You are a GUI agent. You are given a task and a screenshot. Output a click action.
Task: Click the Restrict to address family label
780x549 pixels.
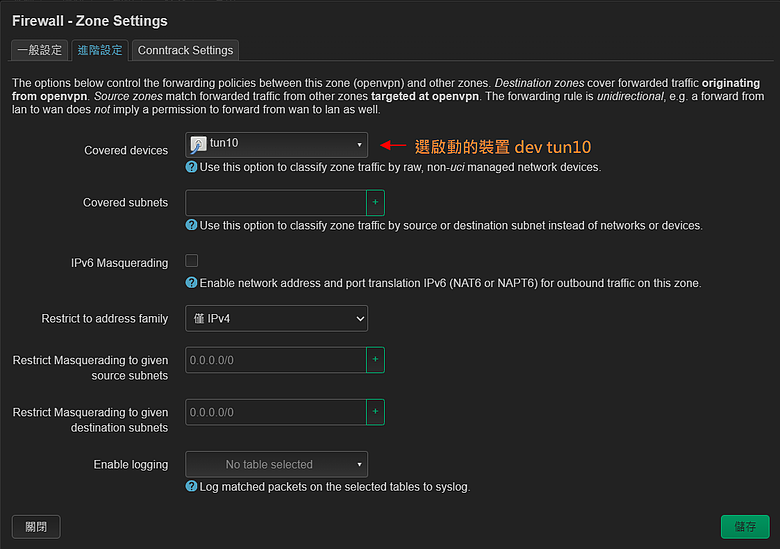(104, 318)
